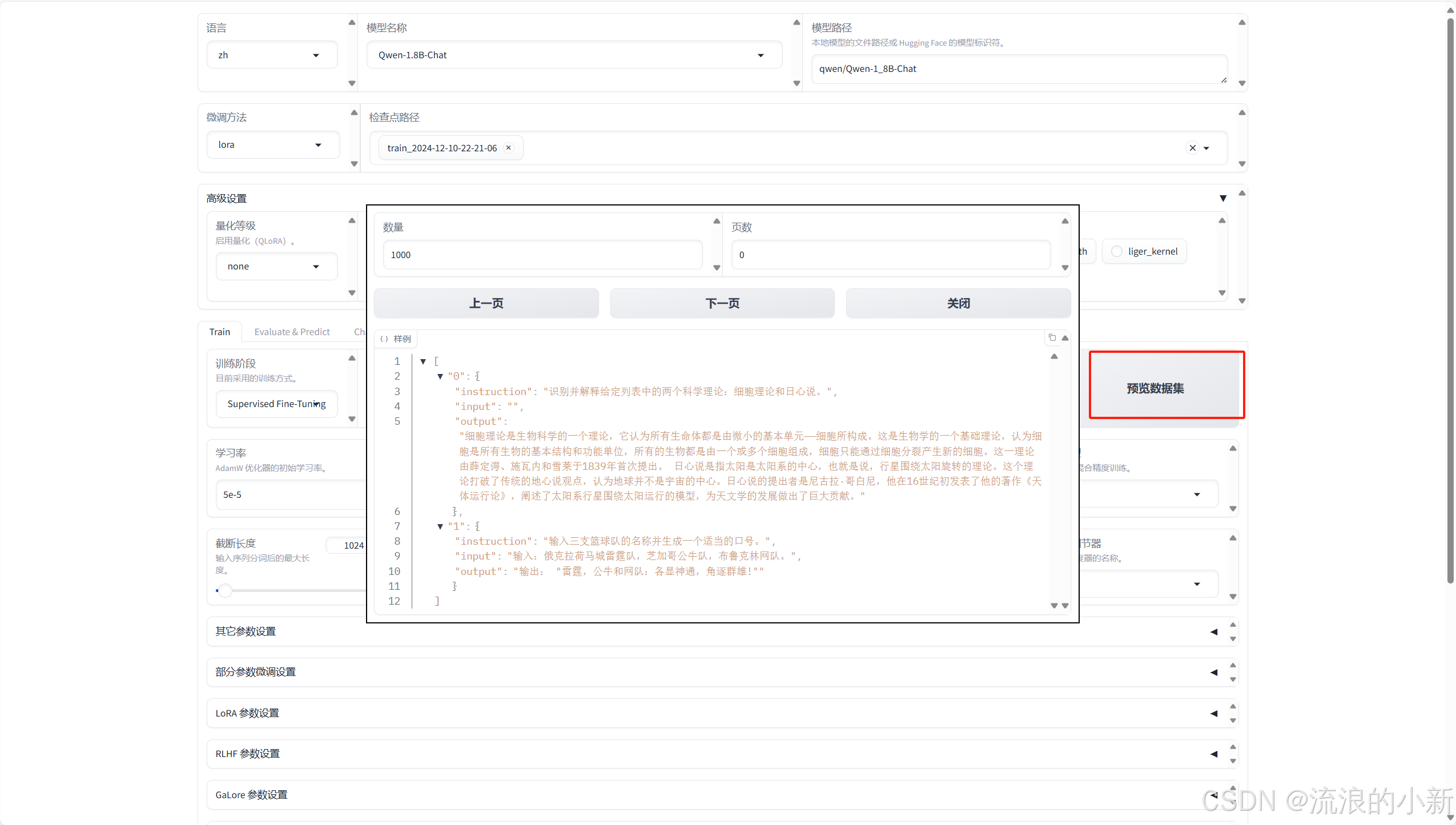The height and width of the screenshot is (825, 1456).
Task: Remove the train_2024-12-10-22-21-06 checkpoint tag
Action: click(508, 148)
